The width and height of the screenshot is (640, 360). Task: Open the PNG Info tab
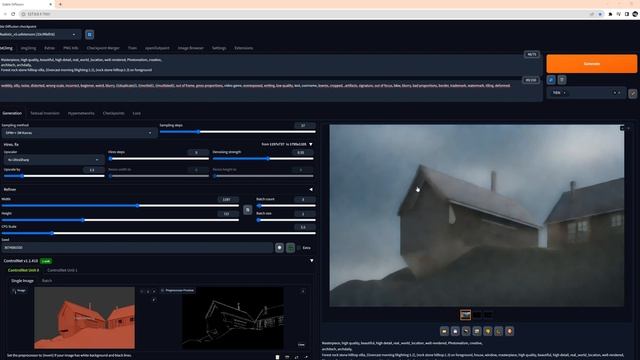(71, 48)
